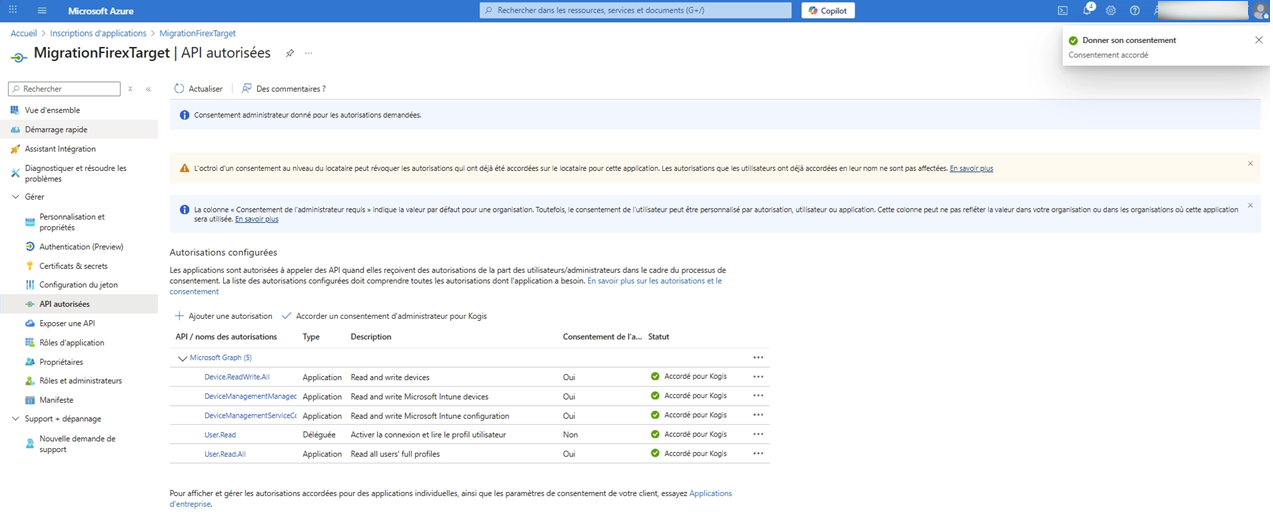This screenshot has width=1273, height=522.
Task: Open Configuration du jeton
Action: pos(78,285)
